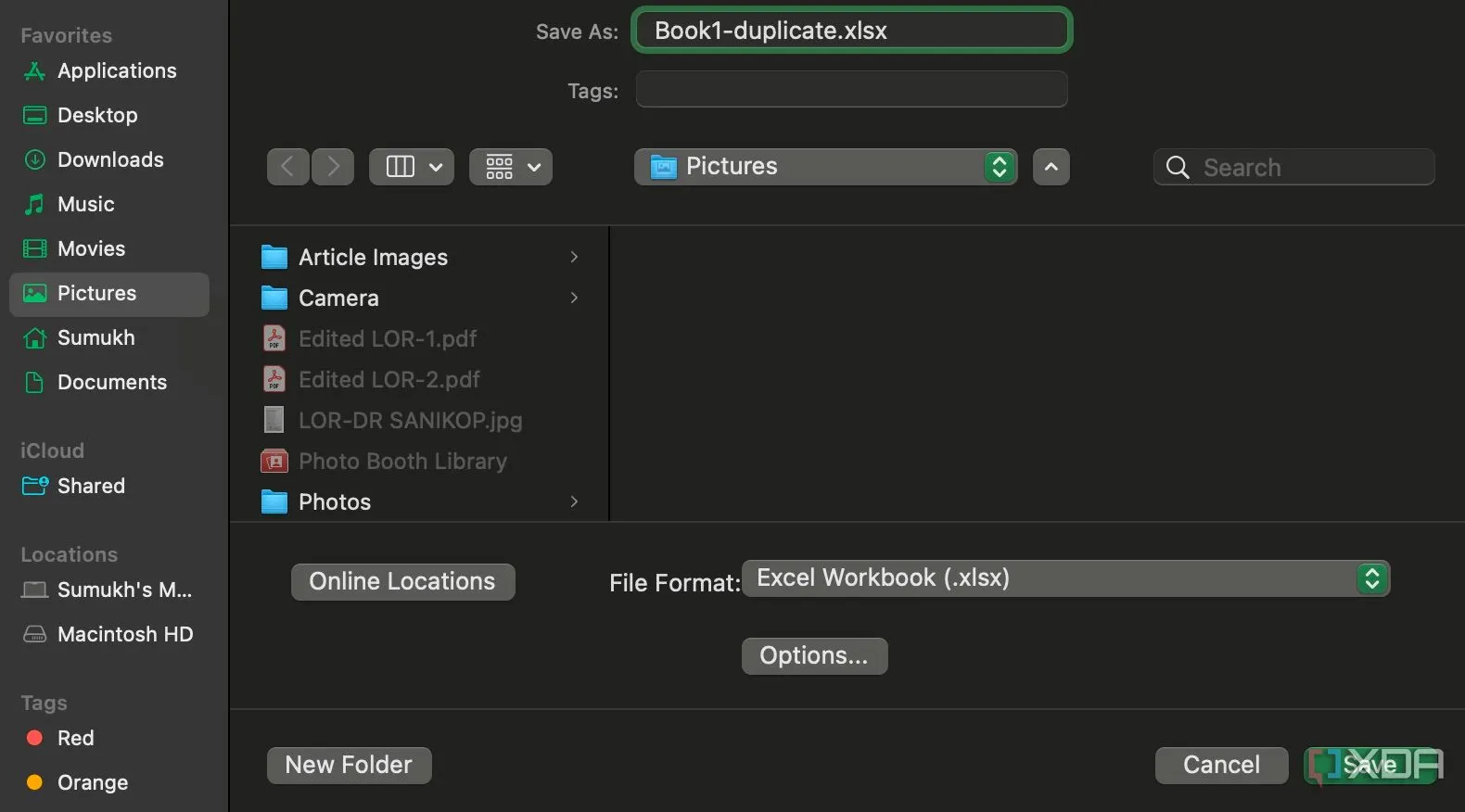This screenshot has width=1465, height=812.
Task: Expand the Article Images folder chevron
Action: tap(574, 257)
